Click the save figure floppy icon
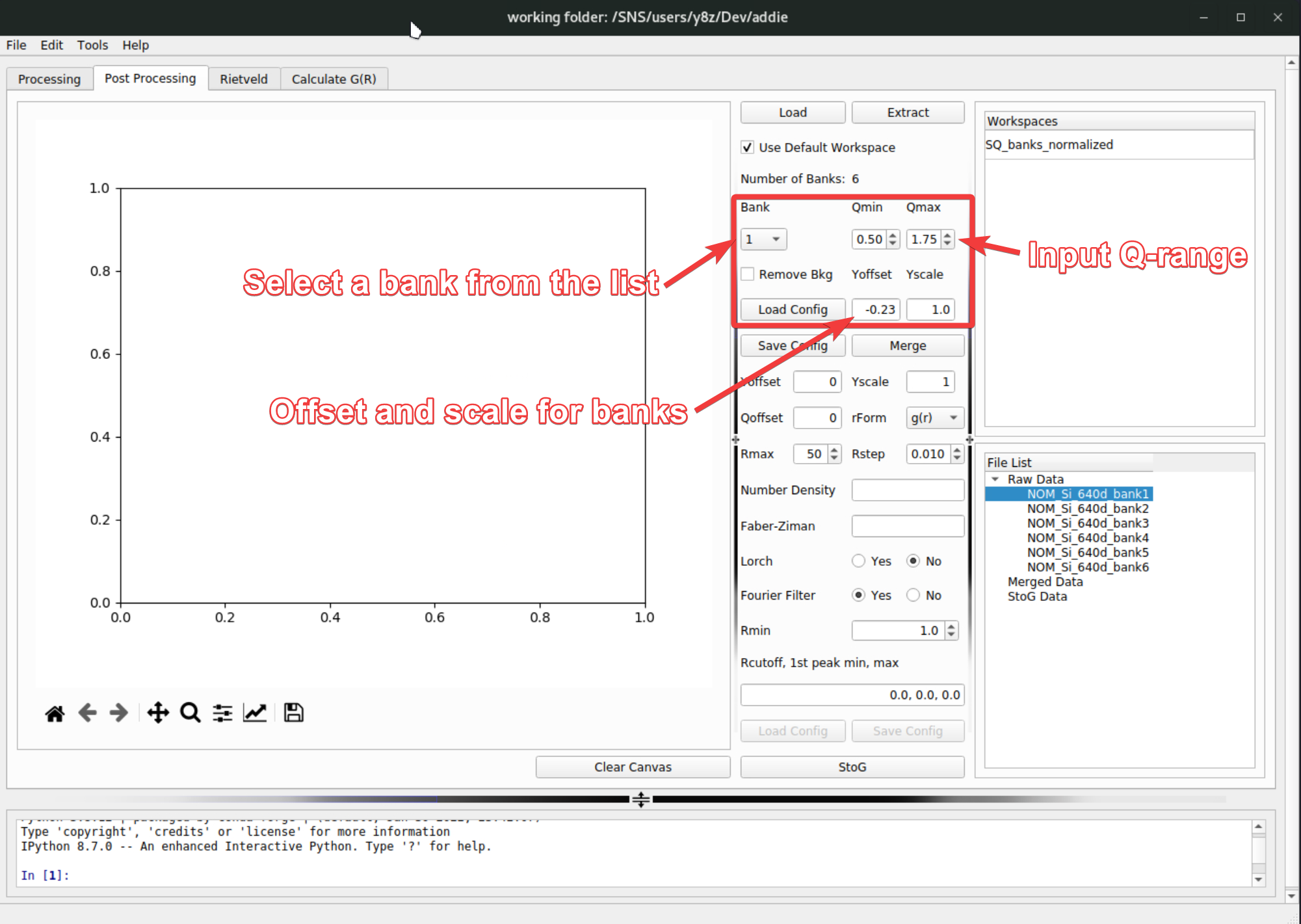Screen dimensions: 1301x924 [x=293, y=713]
